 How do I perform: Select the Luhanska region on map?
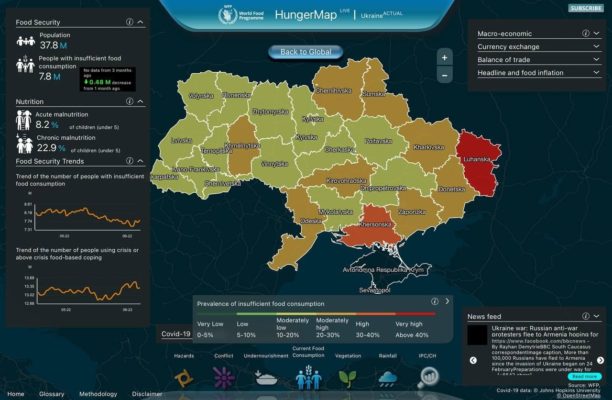pos(478,162)
